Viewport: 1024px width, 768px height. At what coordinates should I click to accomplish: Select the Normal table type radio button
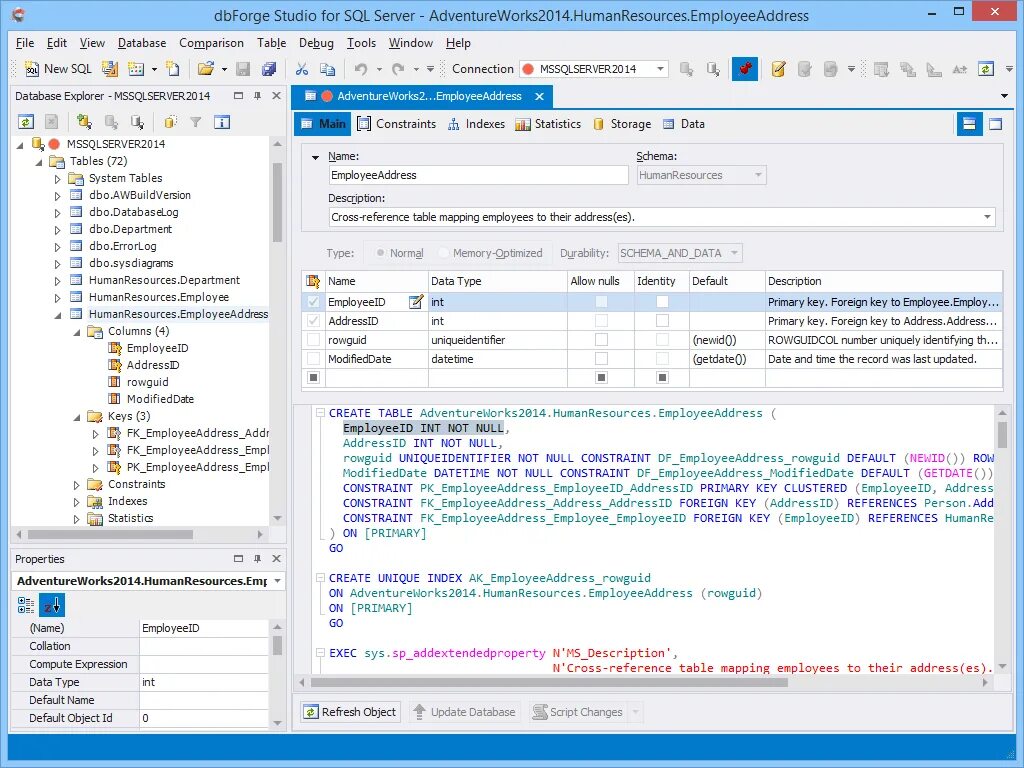(x=380, y=253)
